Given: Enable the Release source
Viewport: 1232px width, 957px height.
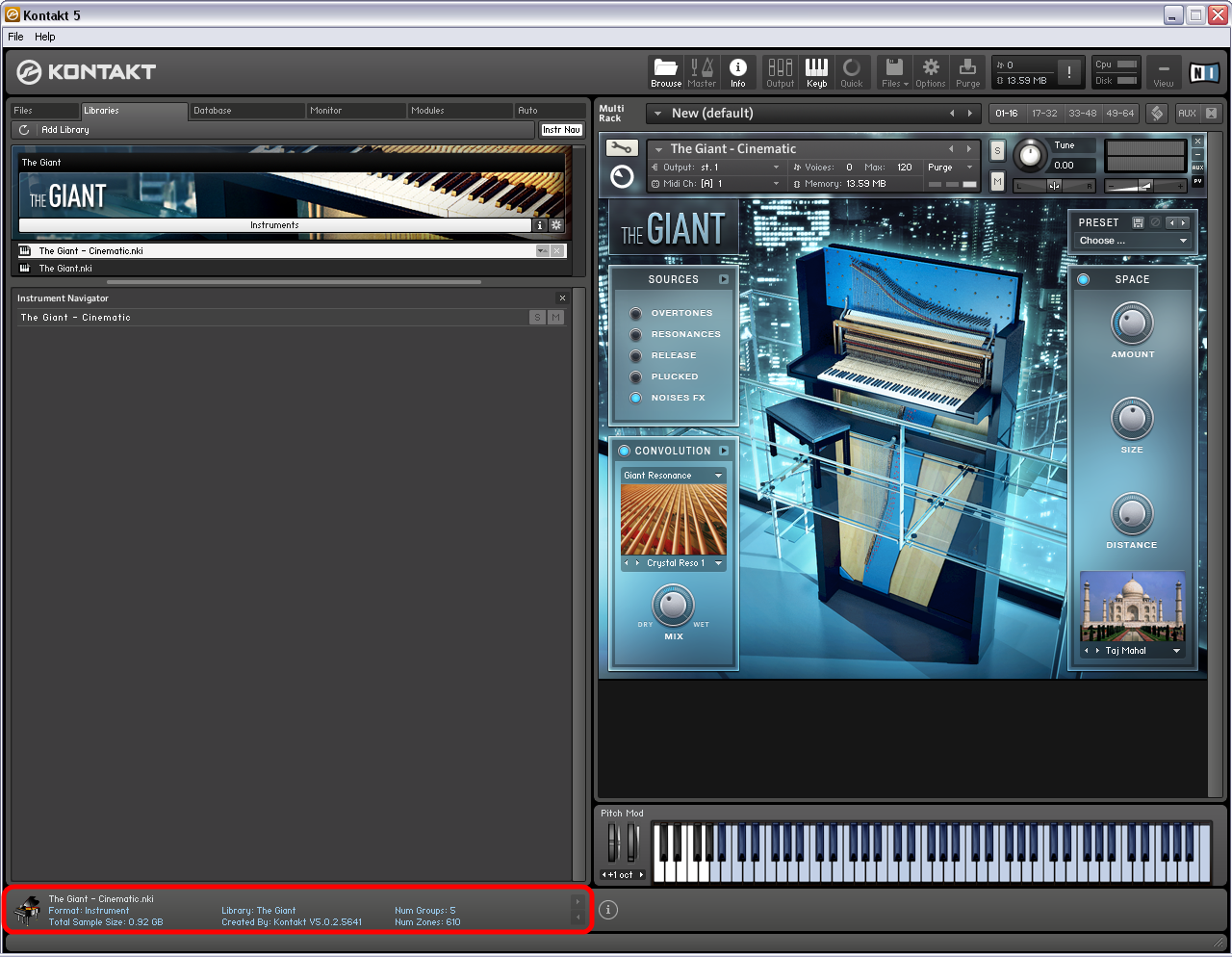Looking at the screenshot, I should click(x=635, y=356).
